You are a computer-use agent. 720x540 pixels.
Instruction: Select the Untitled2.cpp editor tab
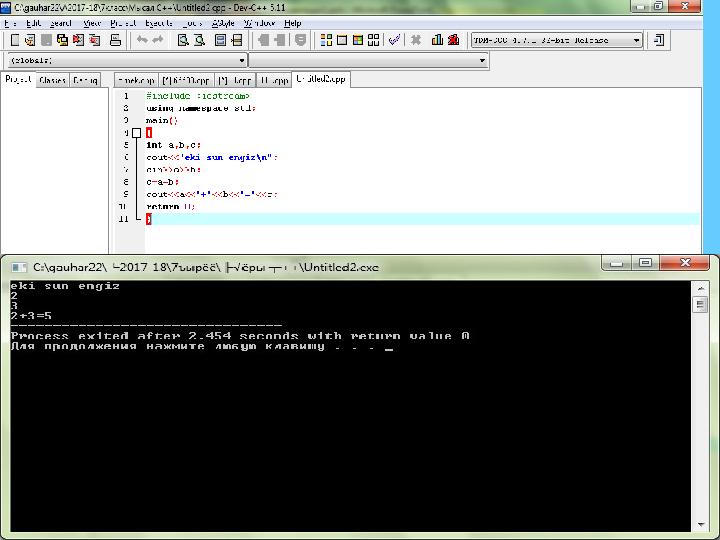tap(320, 80)
